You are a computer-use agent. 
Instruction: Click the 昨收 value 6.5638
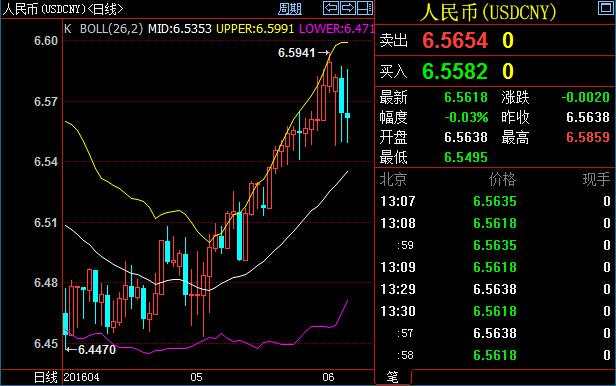[x=588, y=117]
